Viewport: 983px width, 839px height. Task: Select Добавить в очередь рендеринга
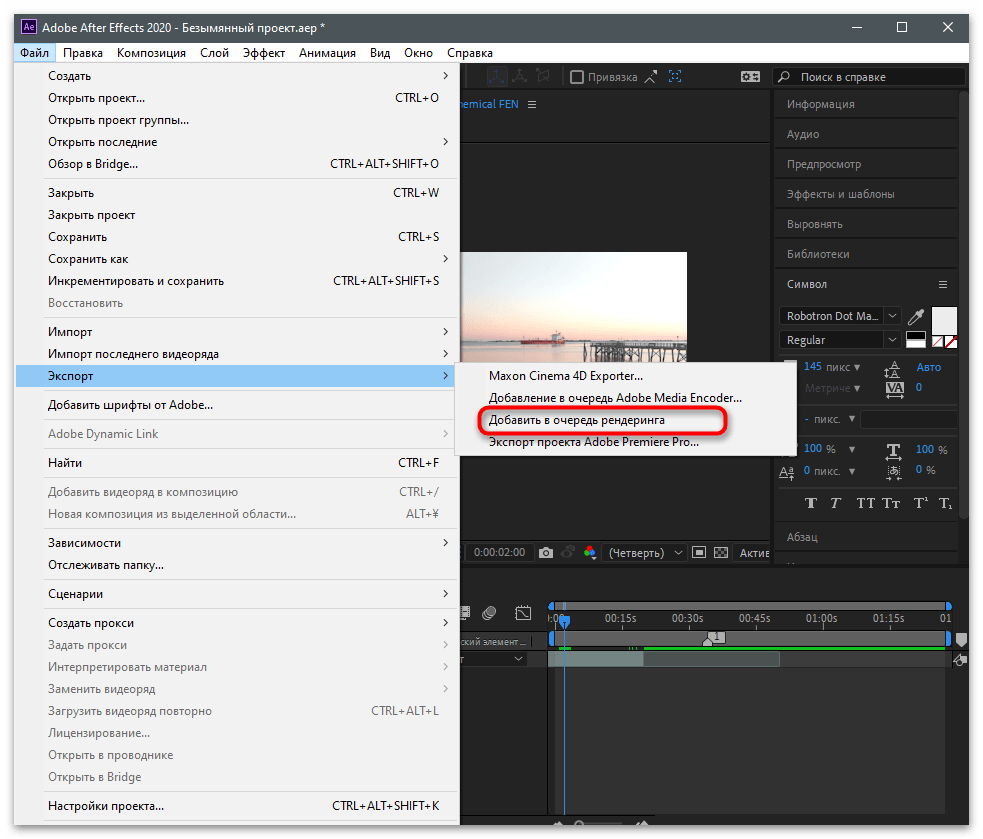point(576,420)
